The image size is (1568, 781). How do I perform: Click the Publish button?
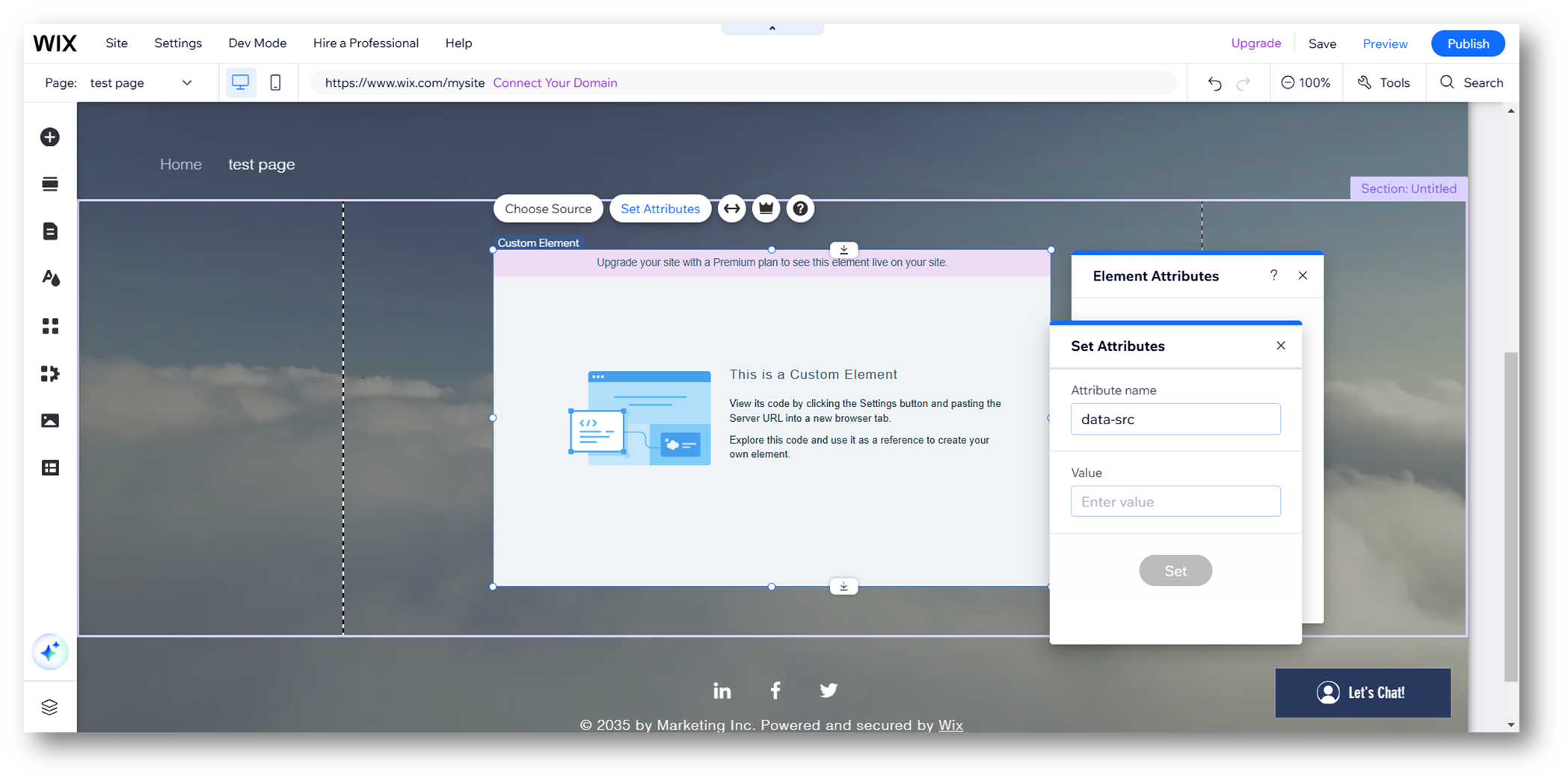1467,43
